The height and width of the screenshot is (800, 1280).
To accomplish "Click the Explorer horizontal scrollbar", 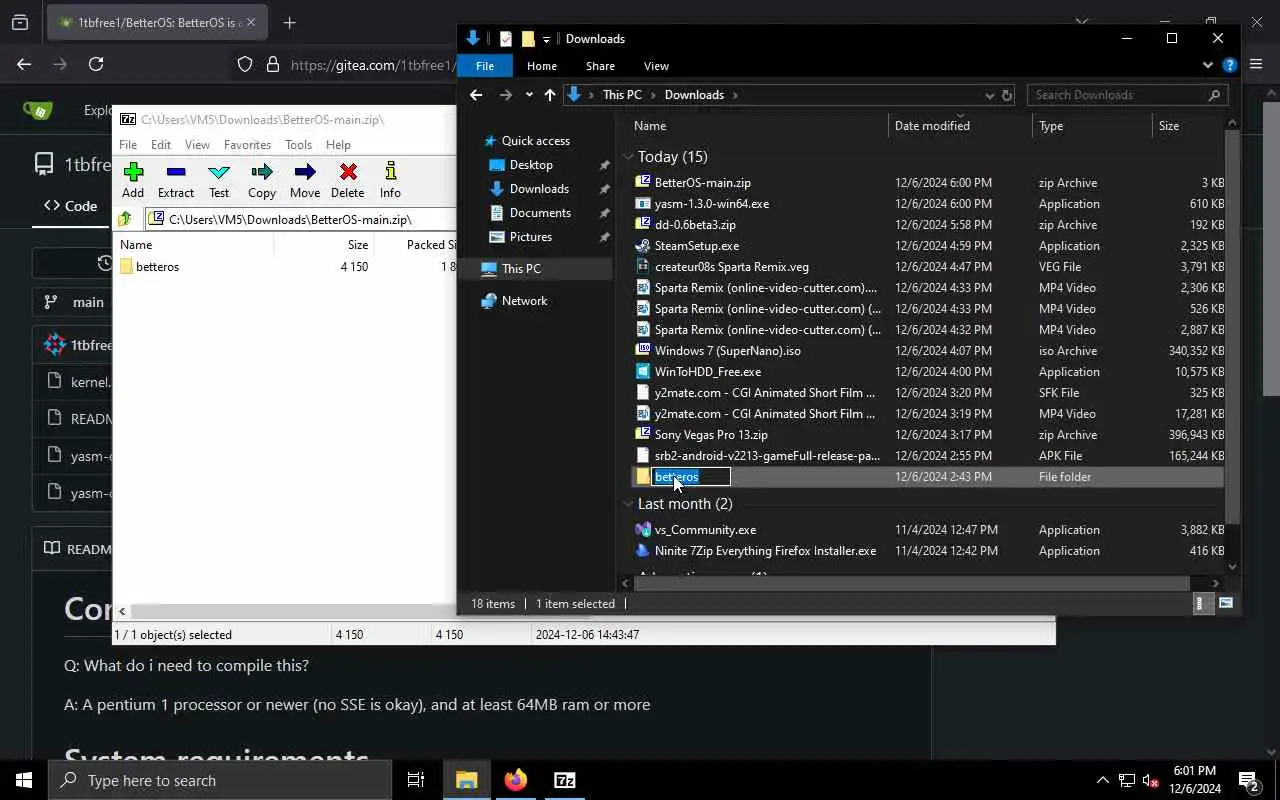I will 910,583.
